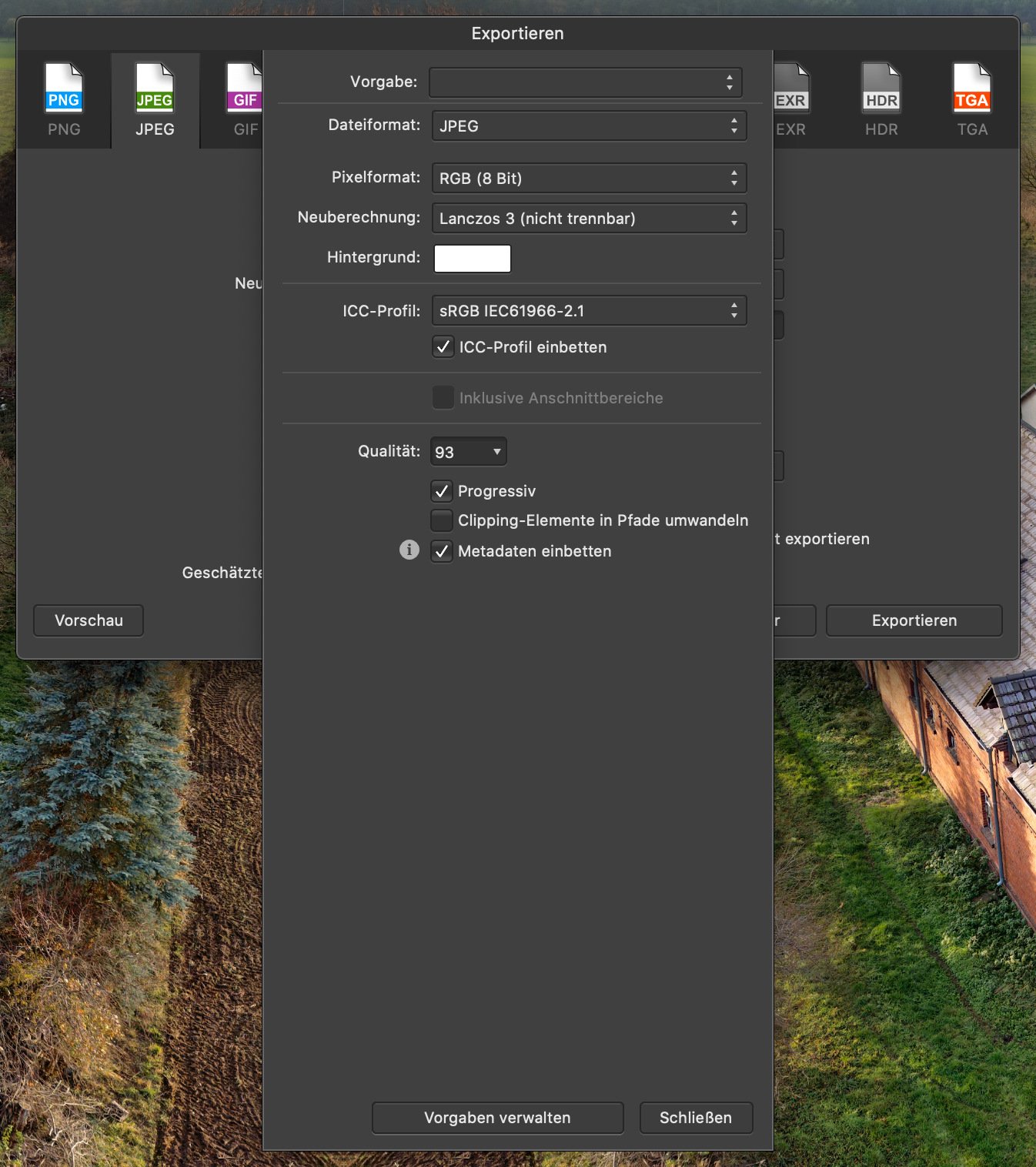Open the Neuberechnung dropdown showing Lanczos 3
Viewport: 1036px width, 1167px height.
(589, 218)
